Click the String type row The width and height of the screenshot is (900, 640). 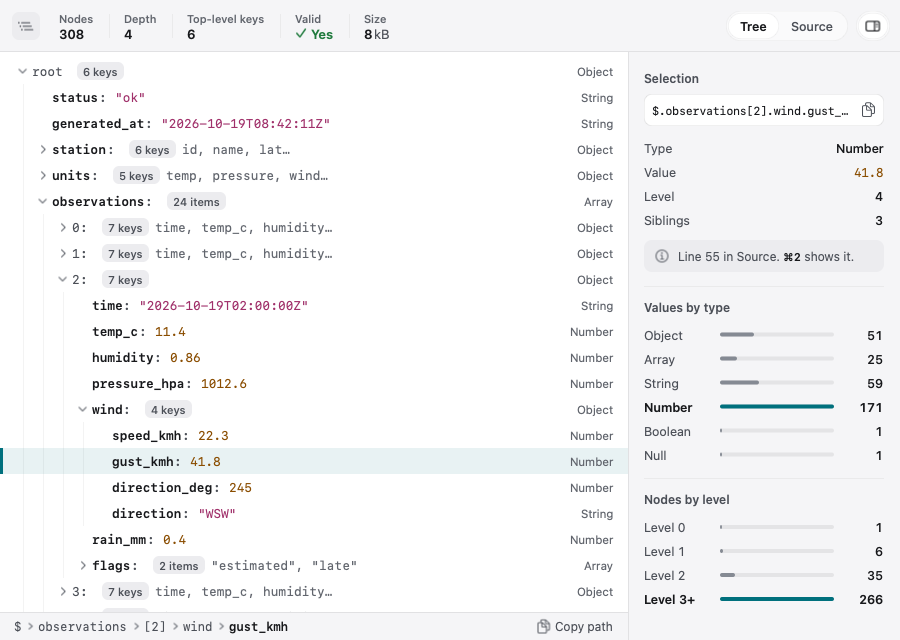pos(763,383)
